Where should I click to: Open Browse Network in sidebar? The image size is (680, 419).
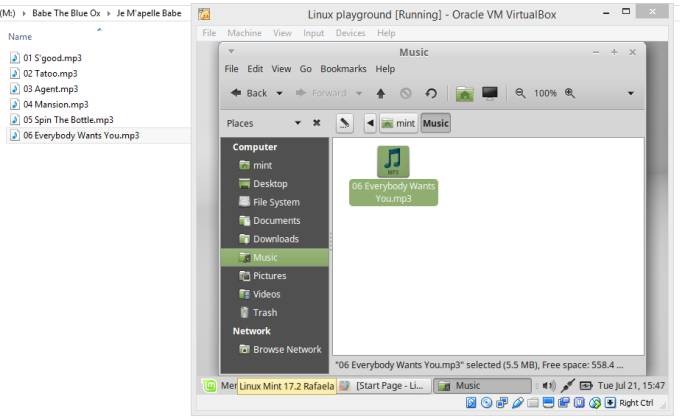[275, 349]
